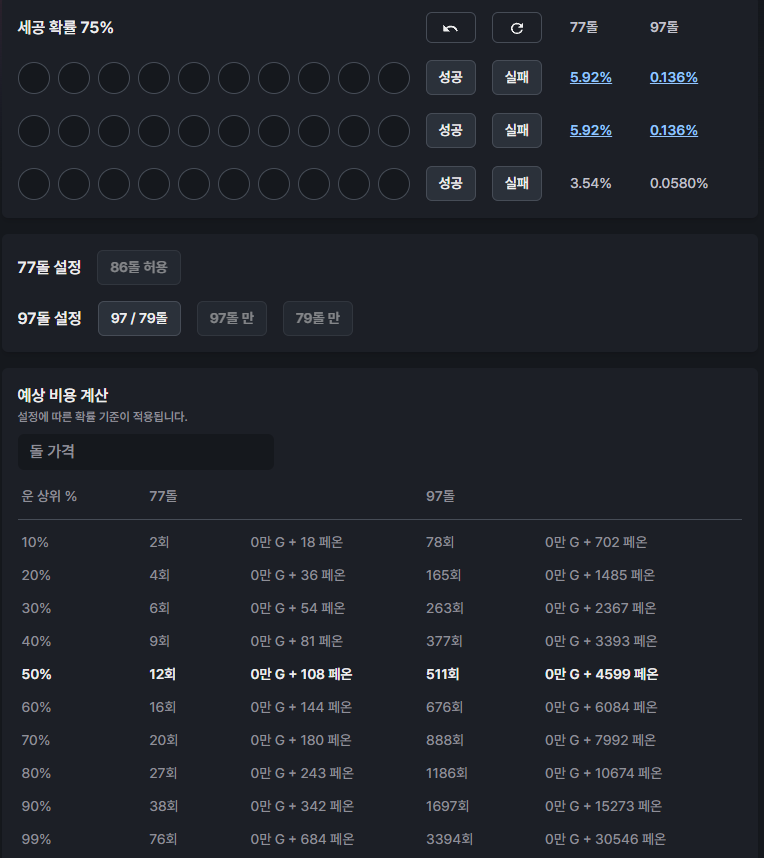Click the 3394회 cell
764x858 pixels.
click(x=449, y=839)
